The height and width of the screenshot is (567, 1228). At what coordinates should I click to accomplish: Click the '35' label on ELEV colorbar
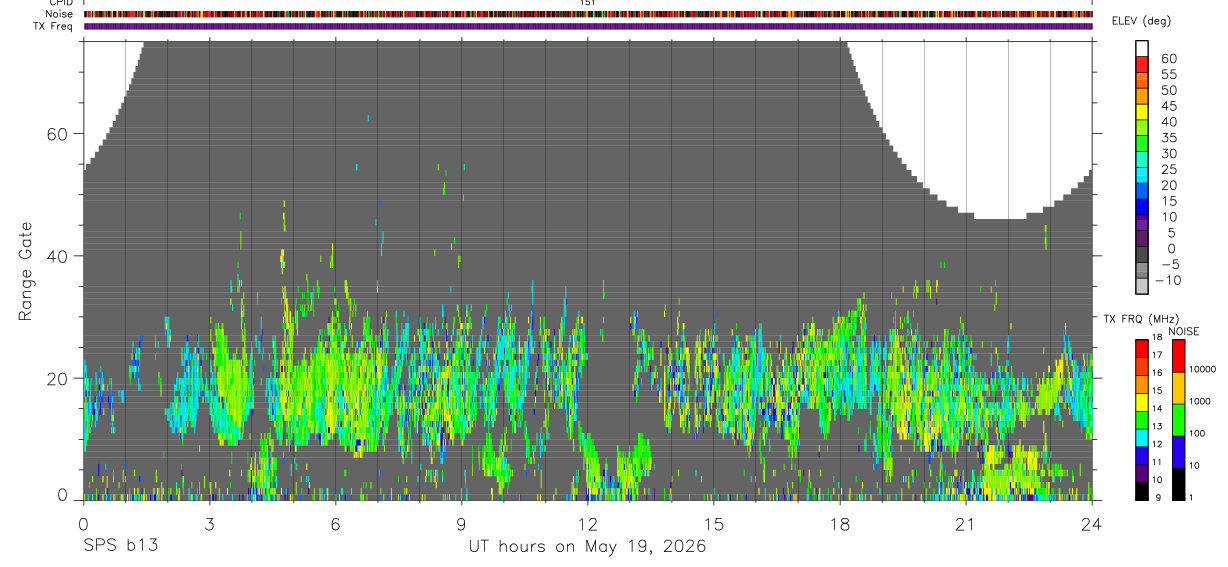pyautogui.click(x=1168, y=138)
